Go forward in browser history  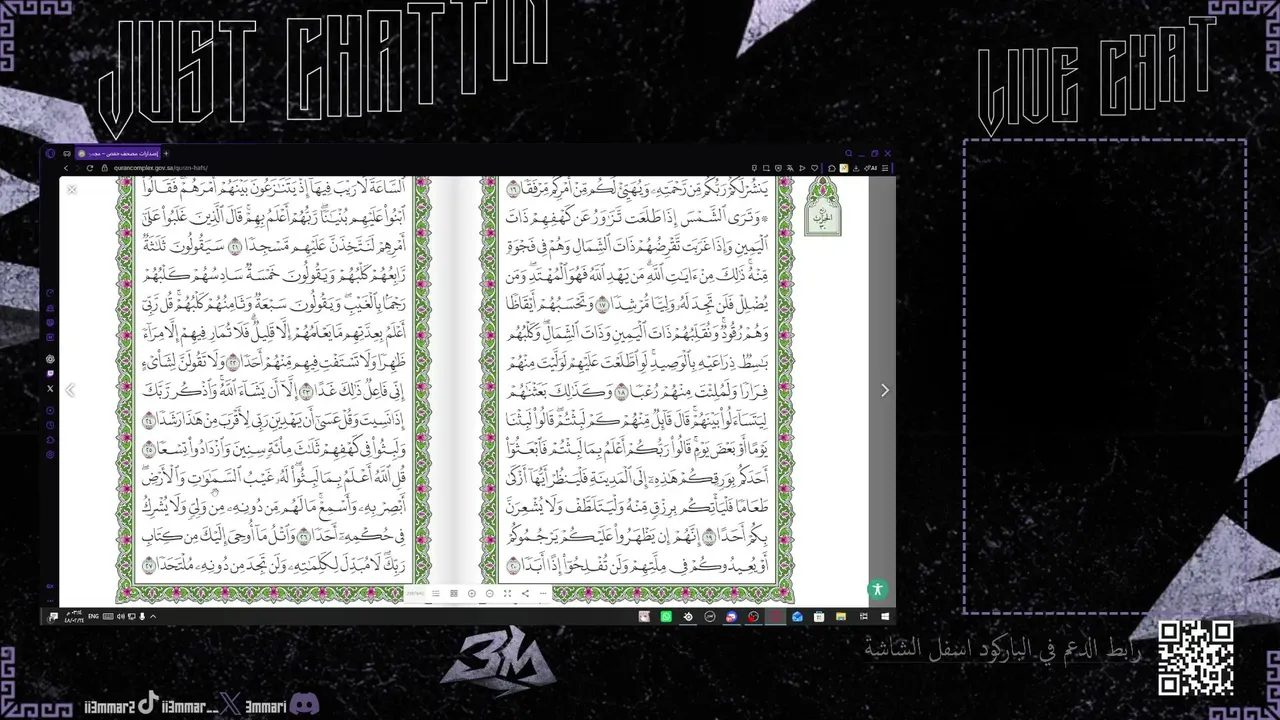point(78,168)
